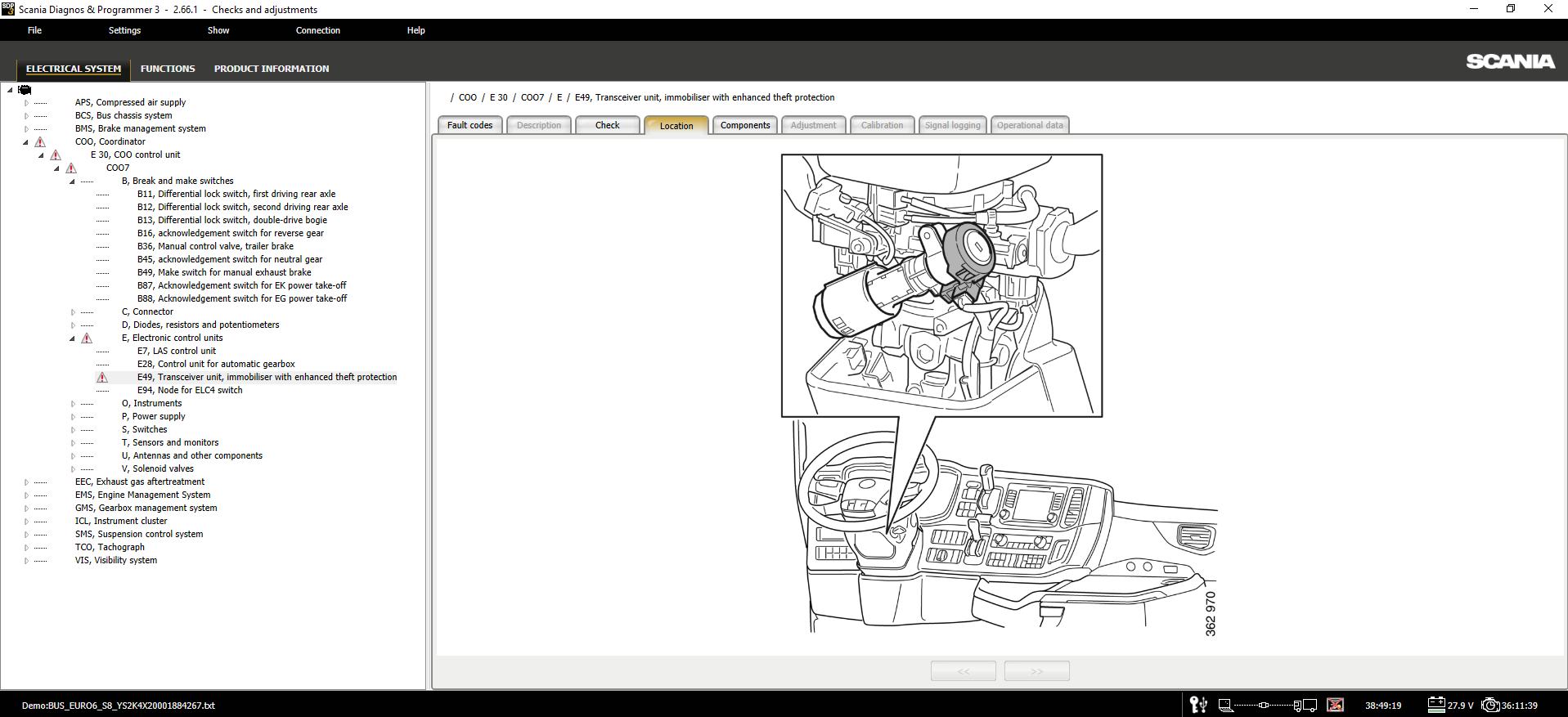Click the warning icon beside E49 Transceiver unit
The image size is (1568, 717).
(102, 377)
